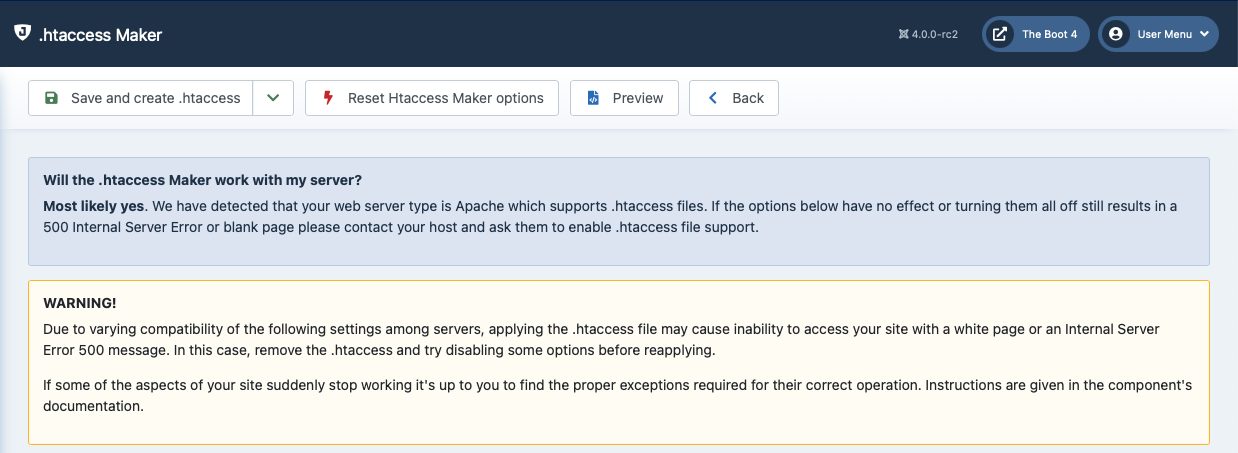Click the yellow WARNING notice box
Screen dimensions: 1238x453
pyautogui.click(x=619, y=362)
